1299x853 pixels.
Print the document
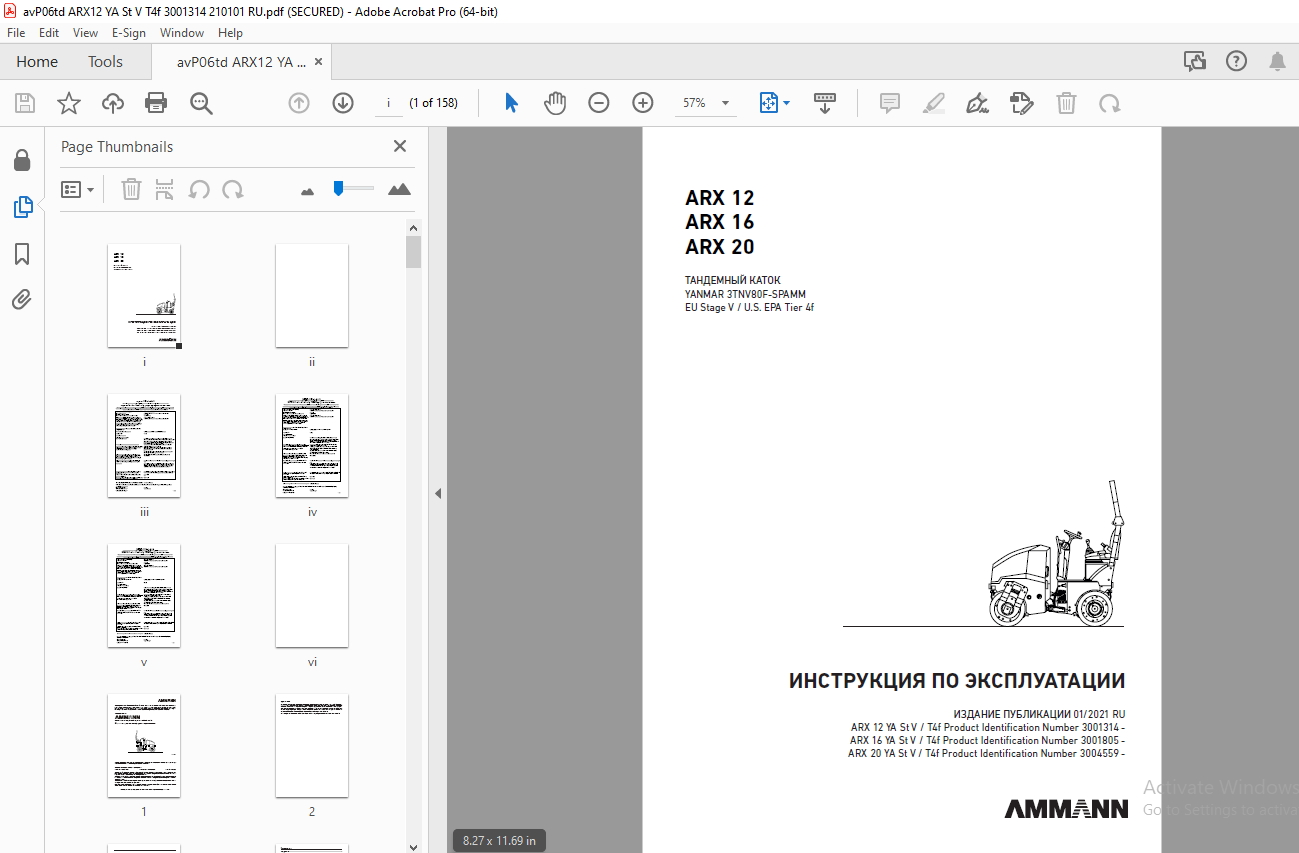[156, 103]
